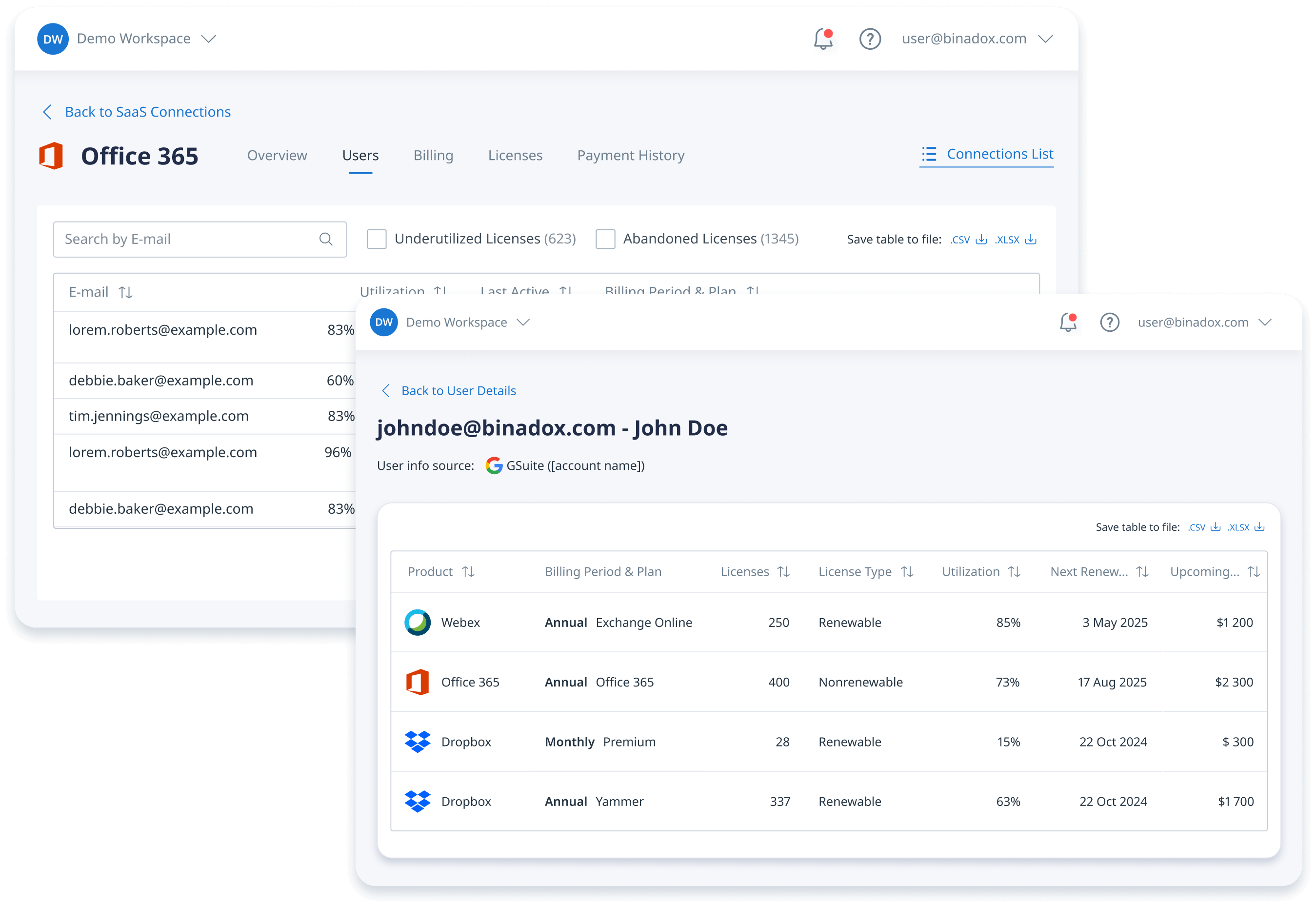Click the Search by E-mail field
This screenshot has width=1316, height=907.
199,239
